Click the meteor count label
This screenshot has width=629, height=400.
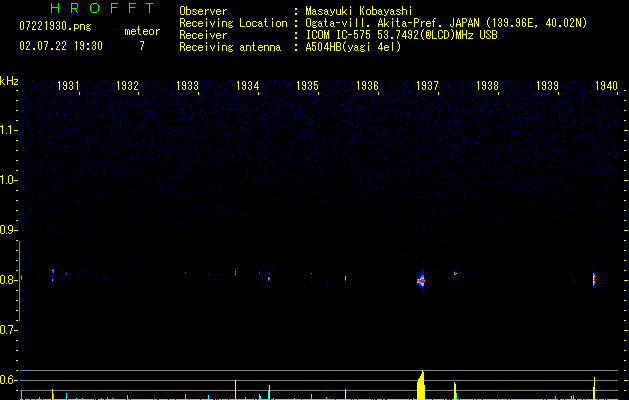tap(142, 31)
